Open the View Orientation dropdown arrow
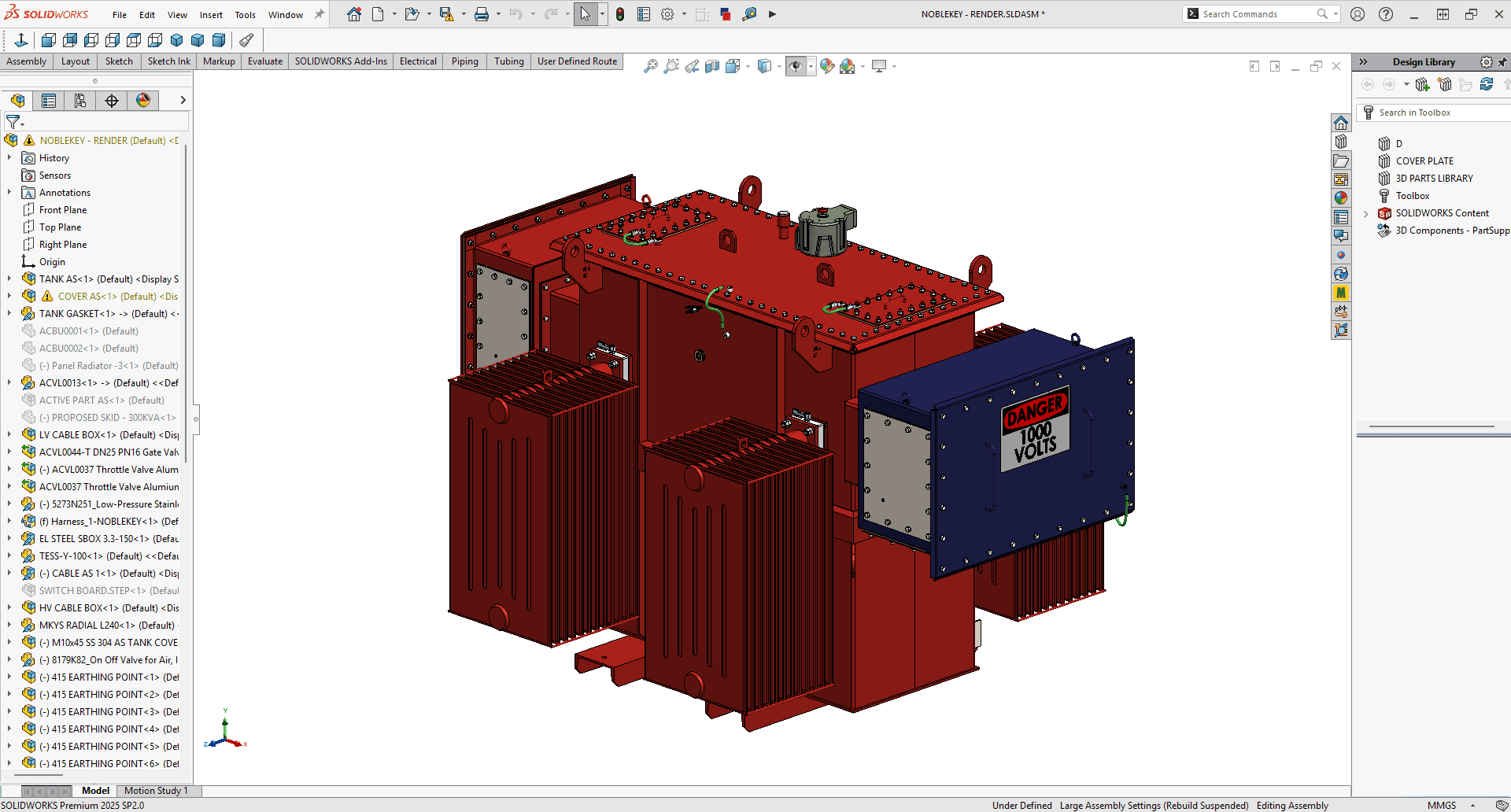Viewport: 1511px width, 812px height. [779, 66]
